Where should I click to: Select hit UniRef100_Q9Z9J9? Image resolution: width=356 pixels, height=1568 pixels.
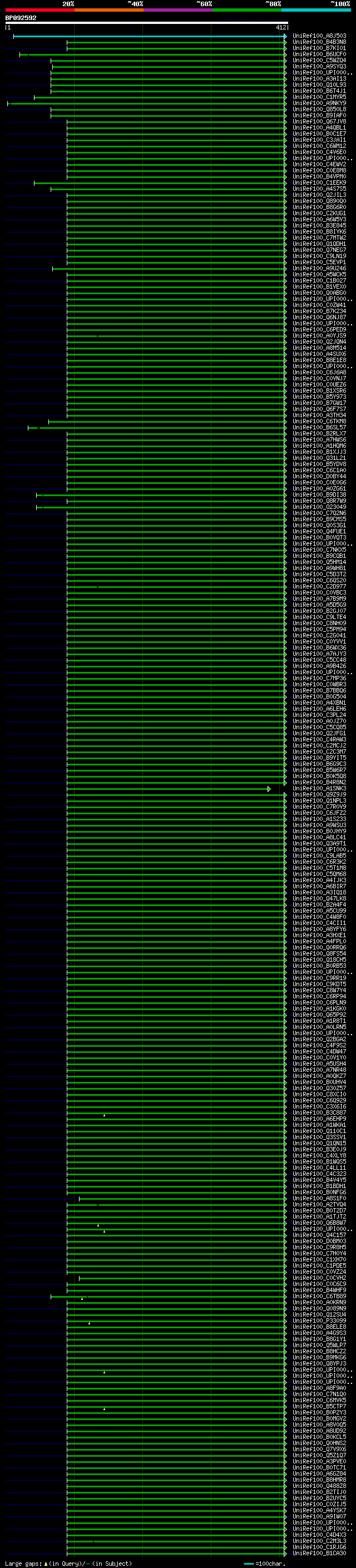coord(319,794)
